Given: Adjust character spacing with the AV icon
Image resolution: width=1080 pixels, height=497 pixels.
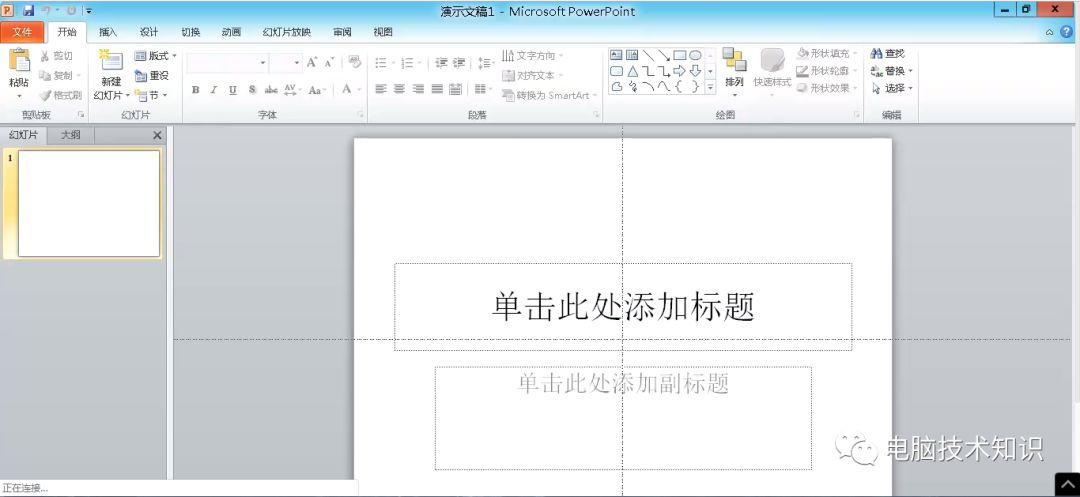Looking at the screenshot, I should 290,89.
